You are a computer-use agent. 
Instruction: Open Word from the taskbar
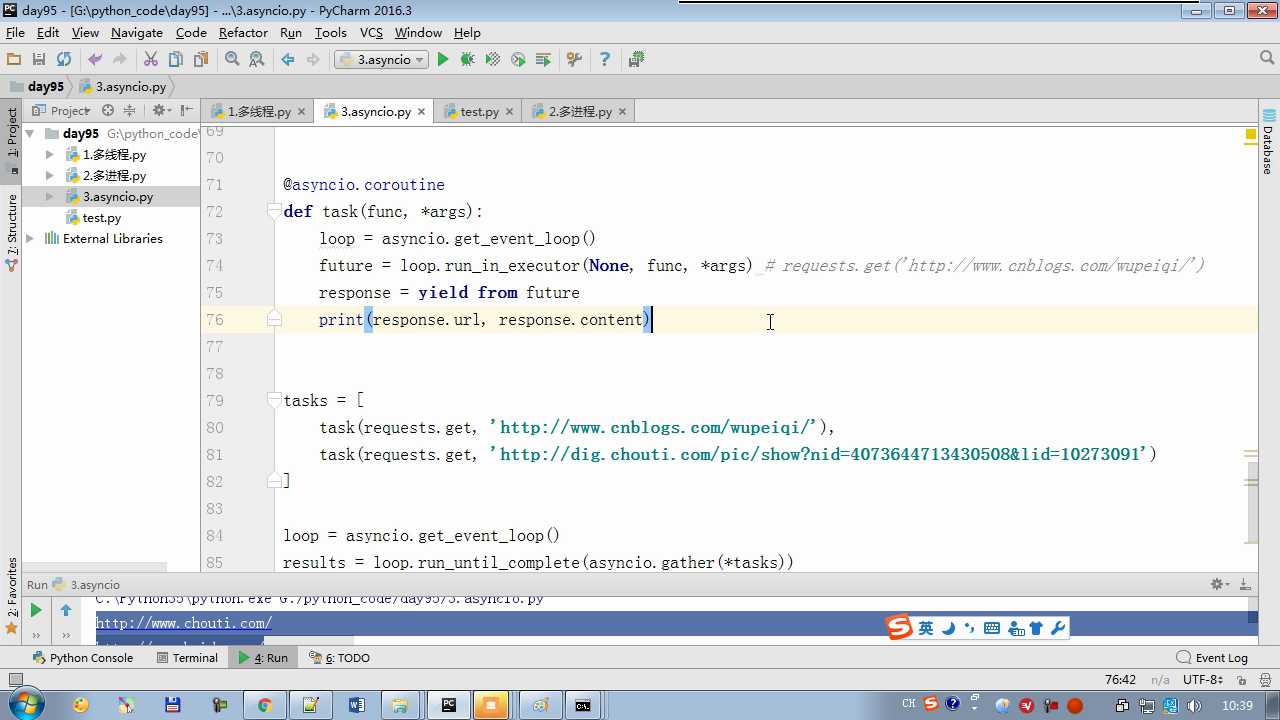(x=357, y=705)
